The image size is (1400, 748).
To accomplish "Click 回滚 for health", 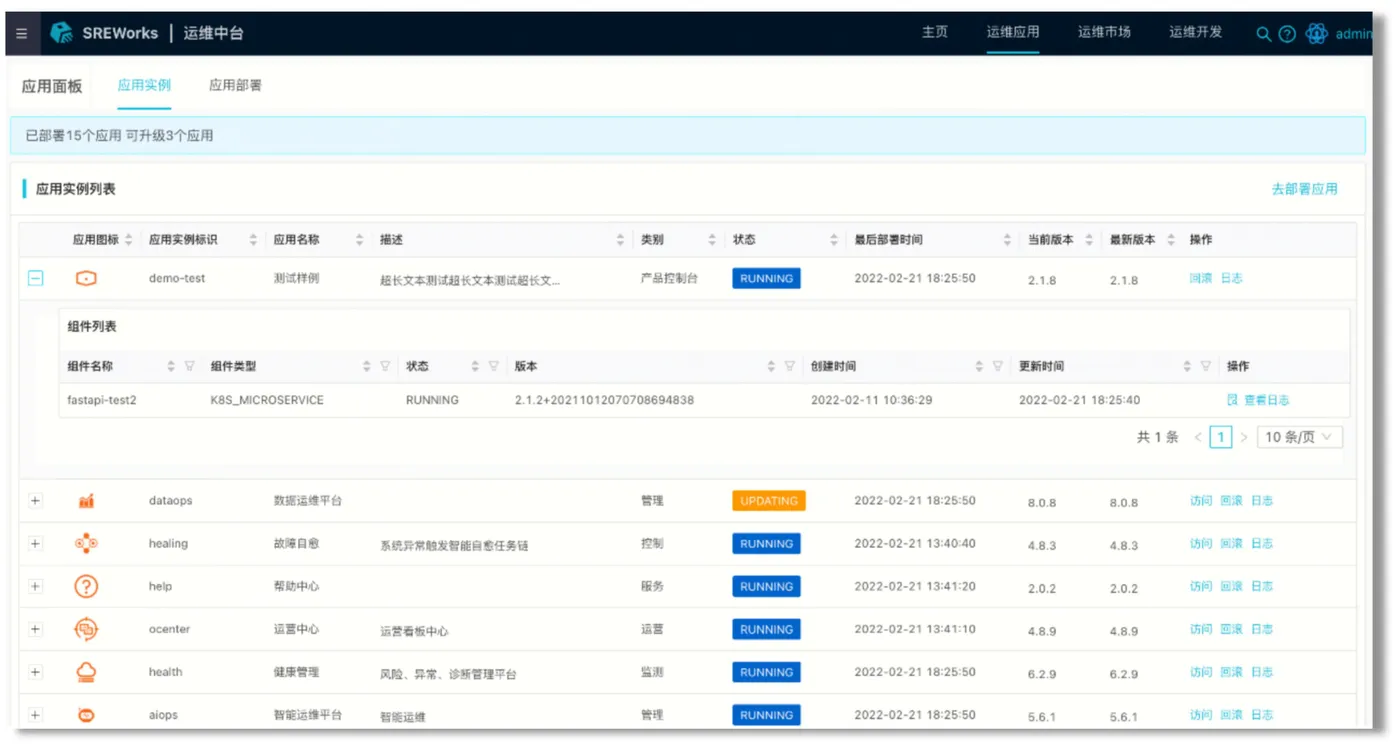I will (1232, 673).
